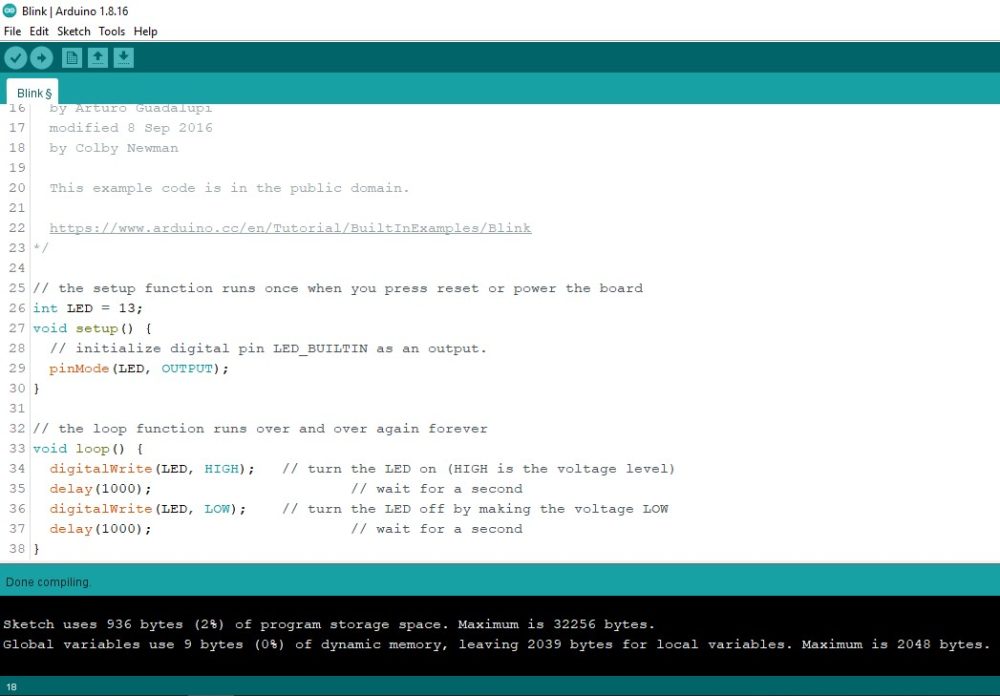The height and width of the screenshot is (696, 1000).
Task: Save the sketch using the down-arrow icon
Action: (123, 58)
